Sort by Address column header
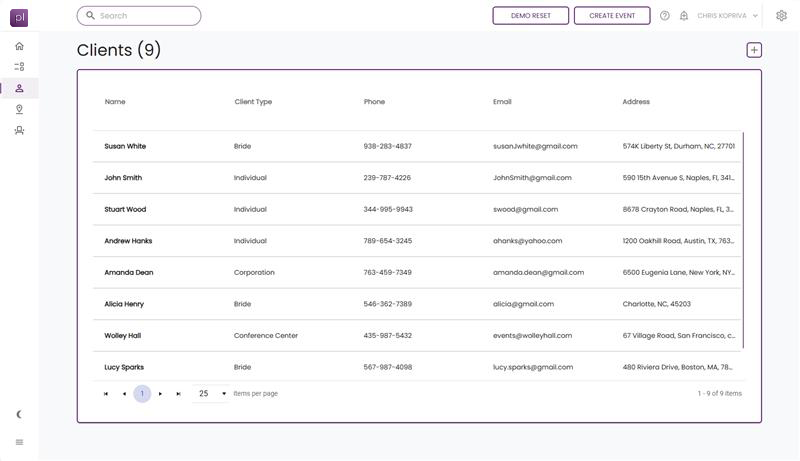This screenshot has height=461, width=800. click(636, 101)
